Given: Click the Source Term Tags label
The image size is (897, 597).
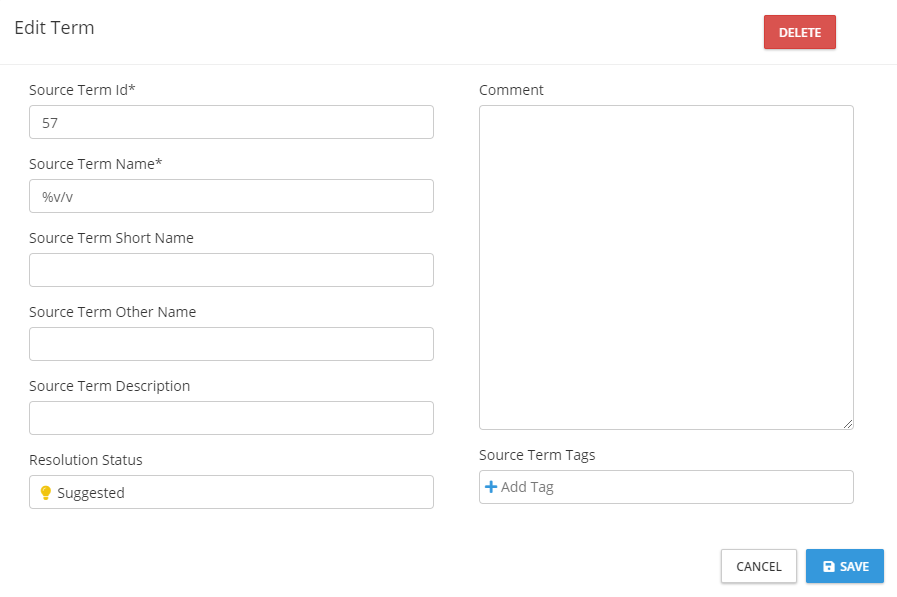Looking at the screenshot, I should pos(537,455).
